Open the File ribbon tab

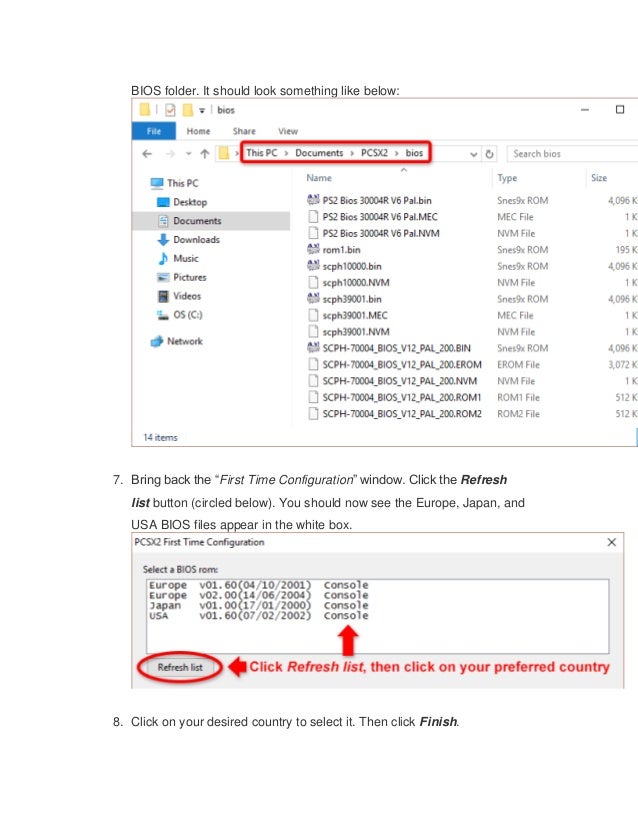point(154,131)
